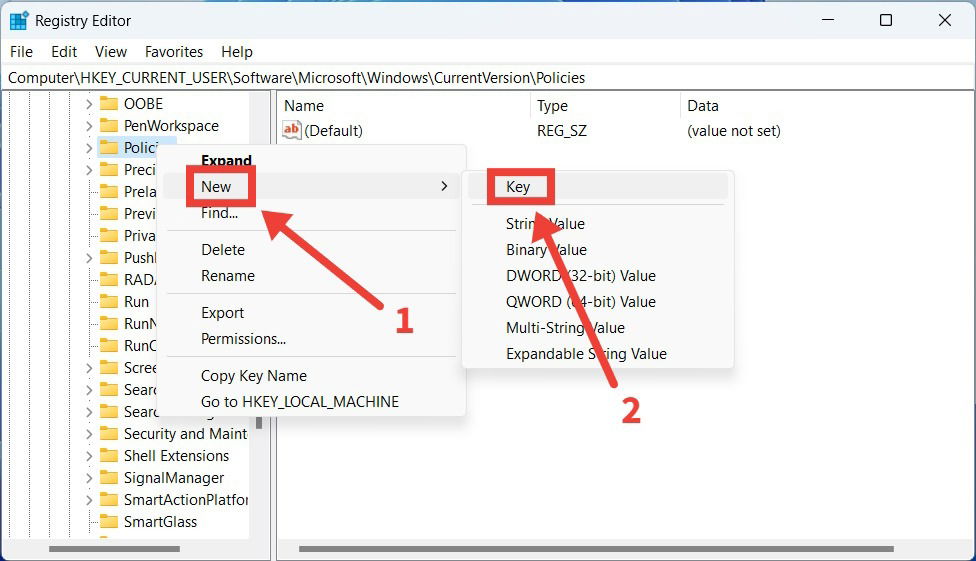Click the Shell Extensions folder icon

coord(109,455)
